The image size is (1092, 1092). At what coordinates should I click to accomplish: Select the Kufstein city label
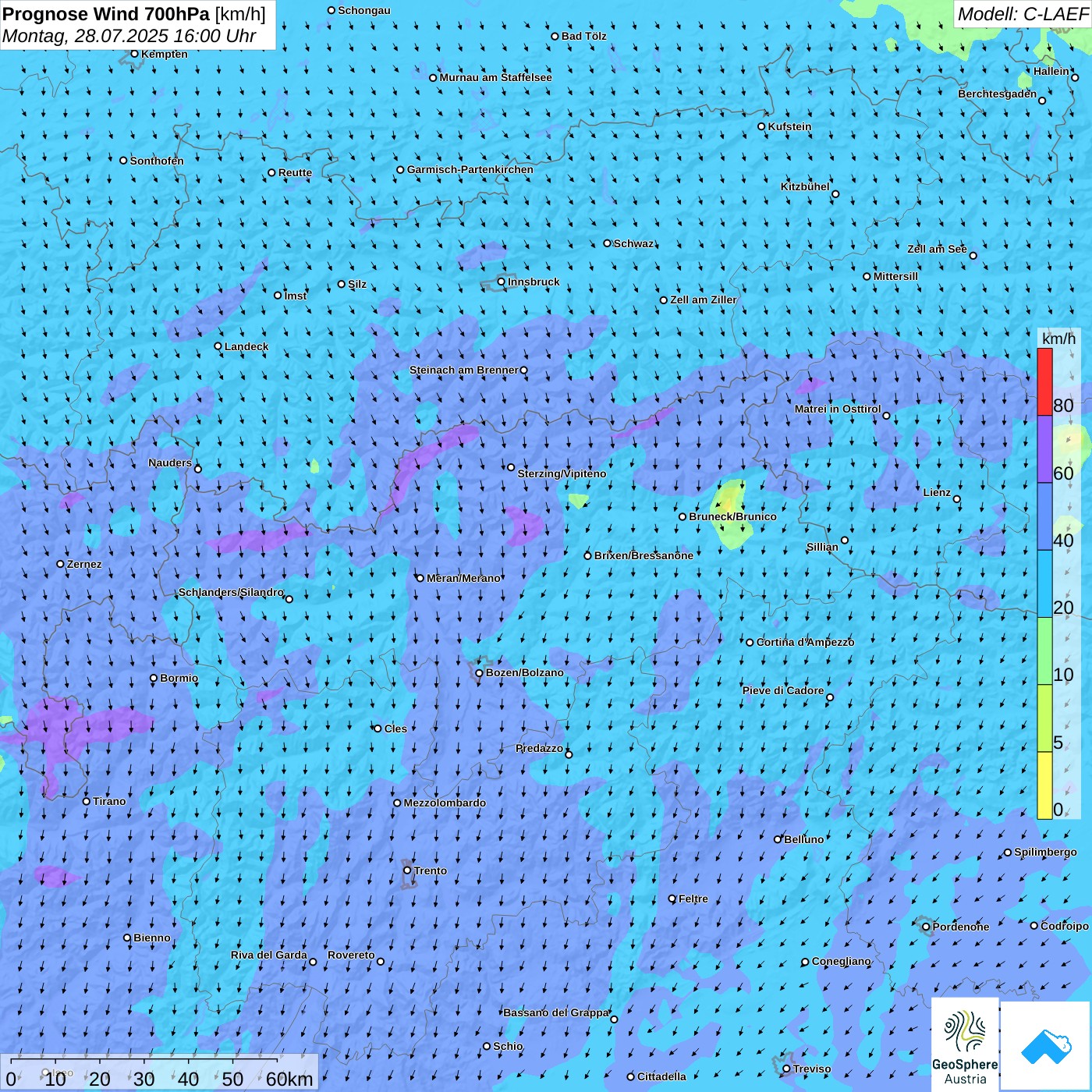[x=789, y=126]
